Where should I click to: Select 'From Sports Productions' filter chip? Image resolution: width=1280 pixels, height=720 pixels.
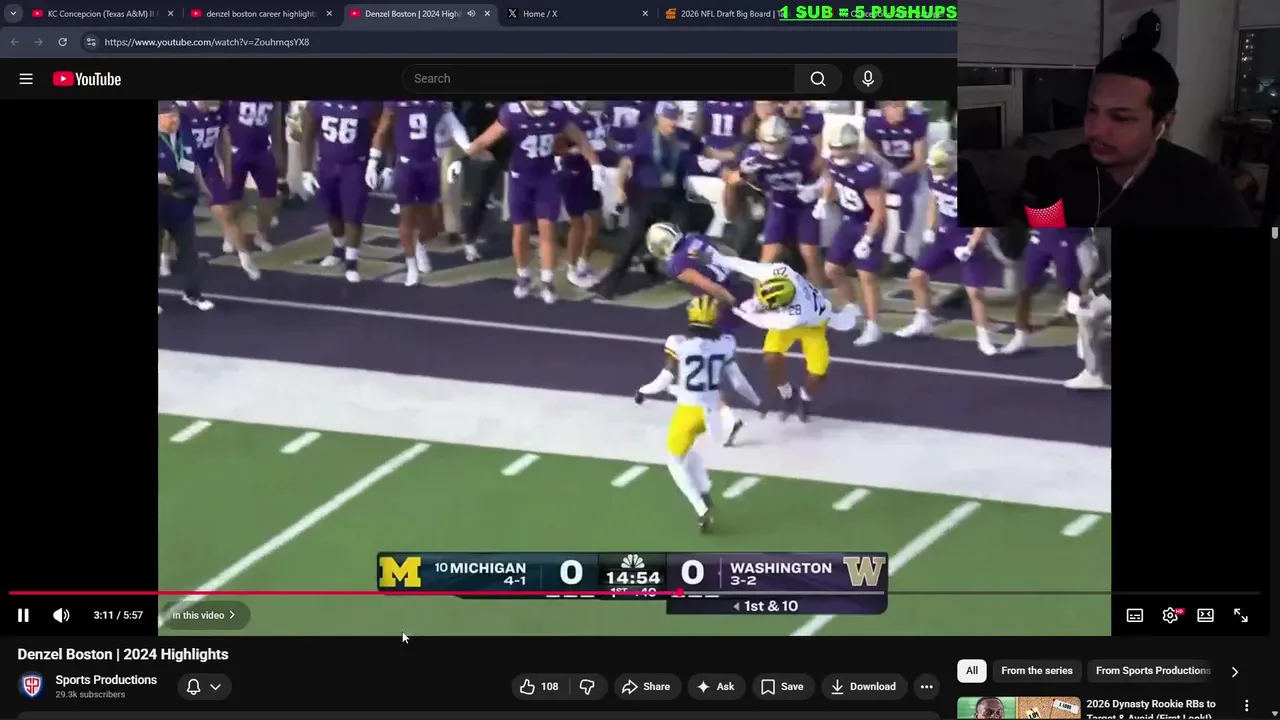click(1153, 671)
